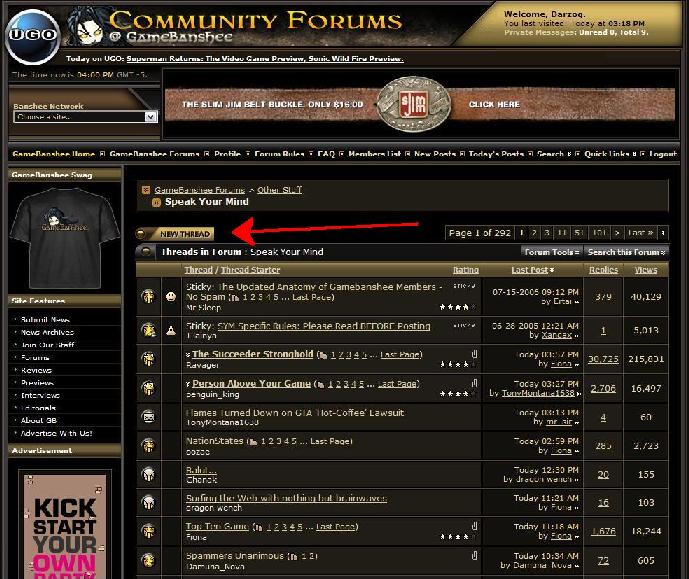Image resolution: width=689 pixels, height=579 pixels.
Task: Open GameBanshee Forums nav item
Action: pos(154,154)
